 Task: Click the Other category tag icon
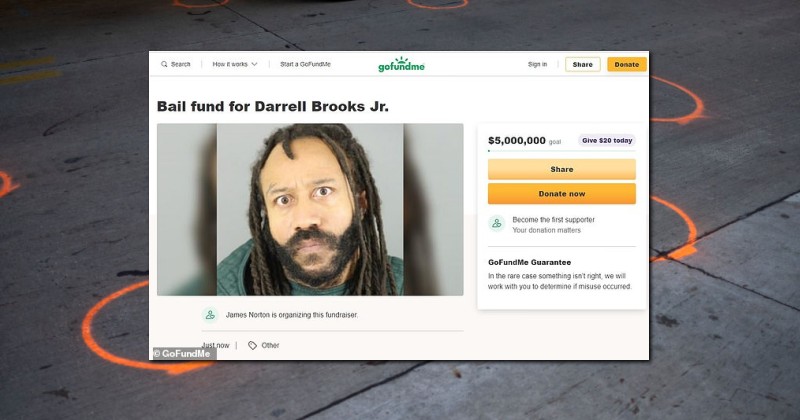pos(252,345)
